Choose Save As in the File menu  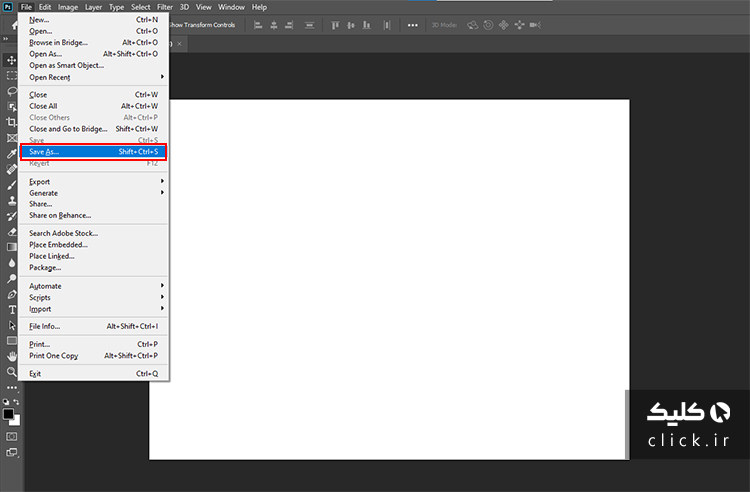click(93, 152)
